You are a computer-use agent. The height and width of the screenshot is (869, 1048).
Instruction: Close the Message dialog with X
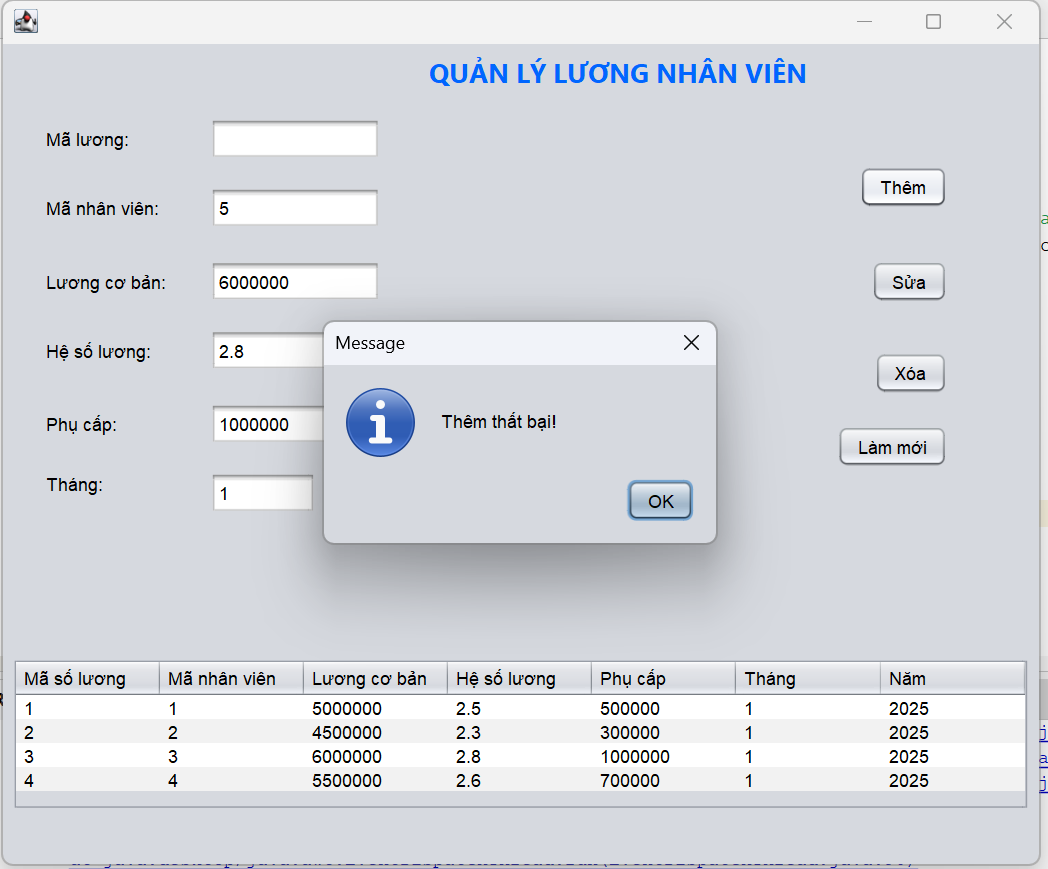(x=691, y=343)
